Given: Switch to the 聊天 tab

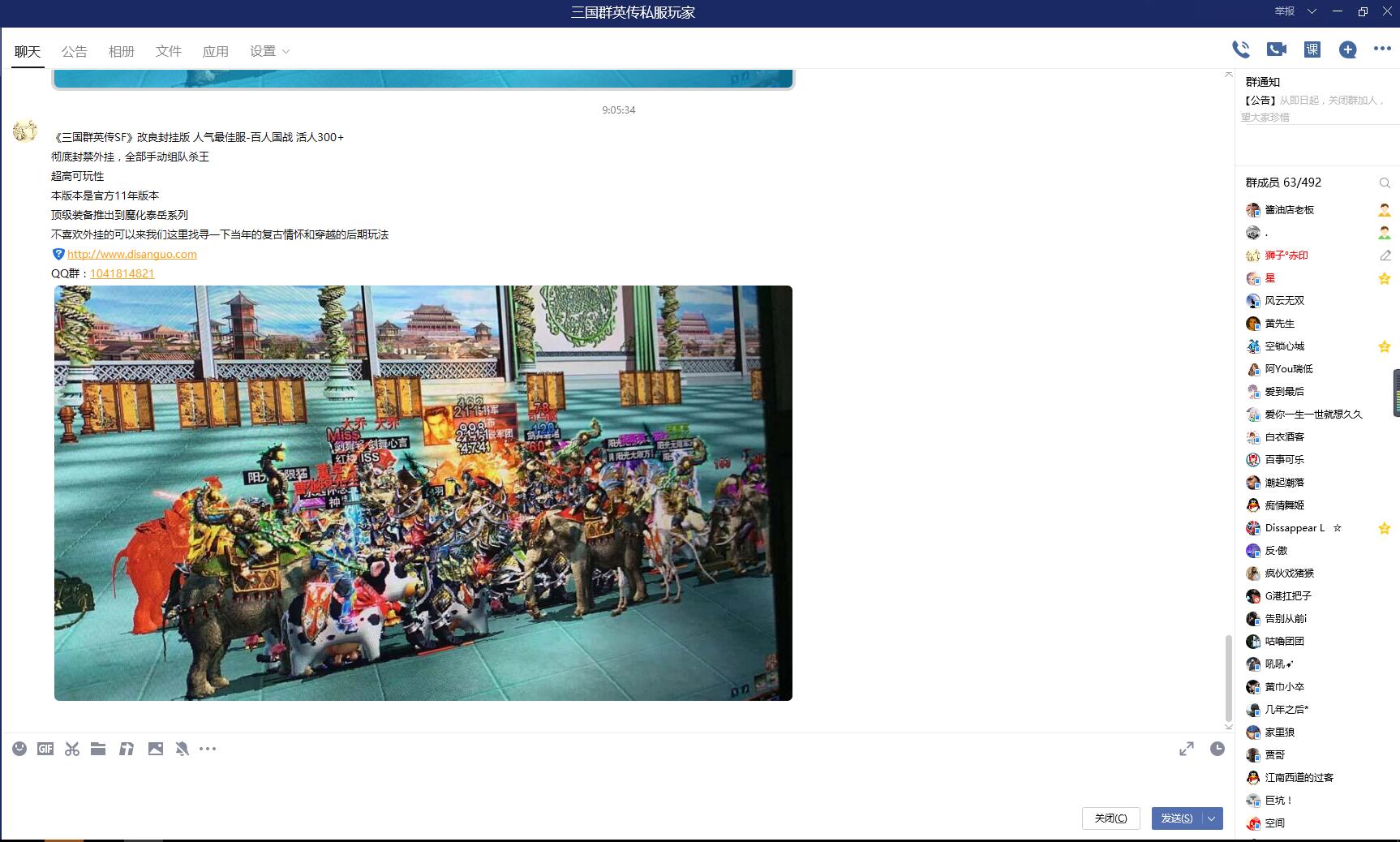Looking at the screenshot, I should (28, 51).
